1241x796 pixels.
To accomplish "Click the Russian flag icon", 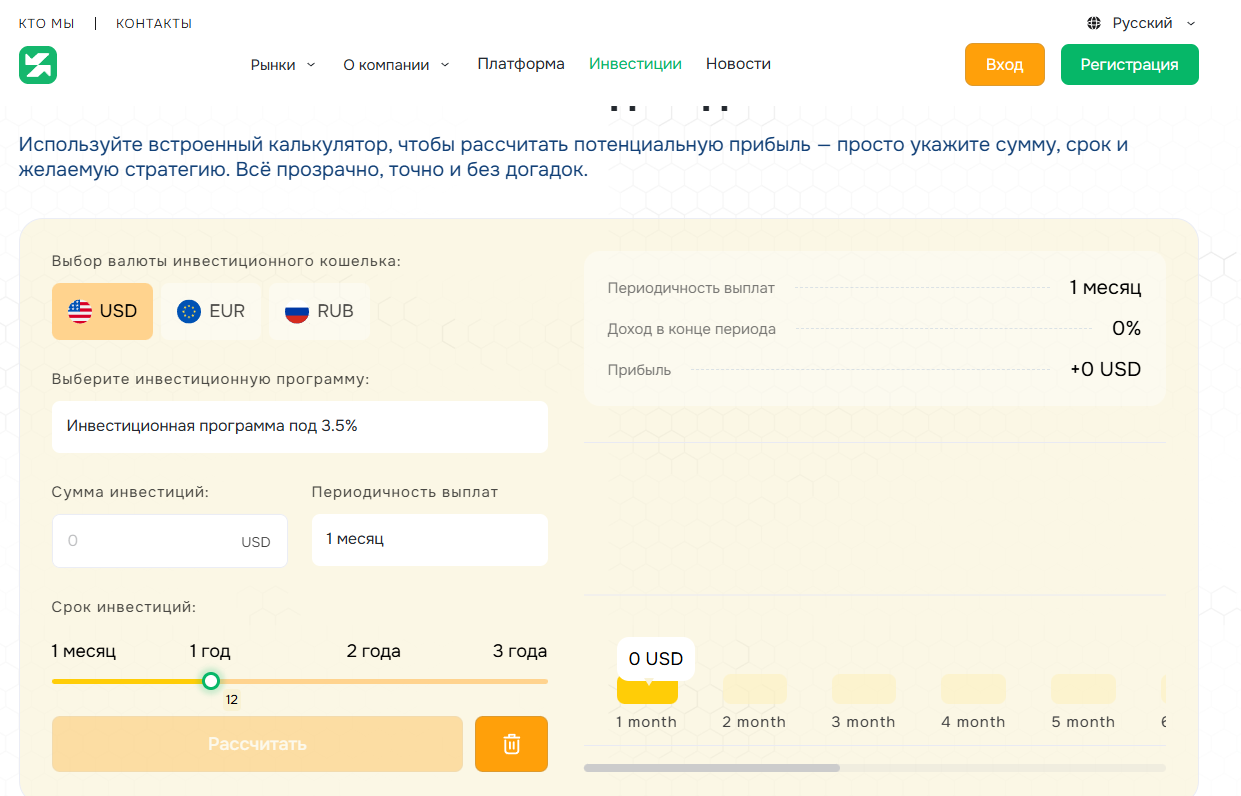I will [297, 311].
